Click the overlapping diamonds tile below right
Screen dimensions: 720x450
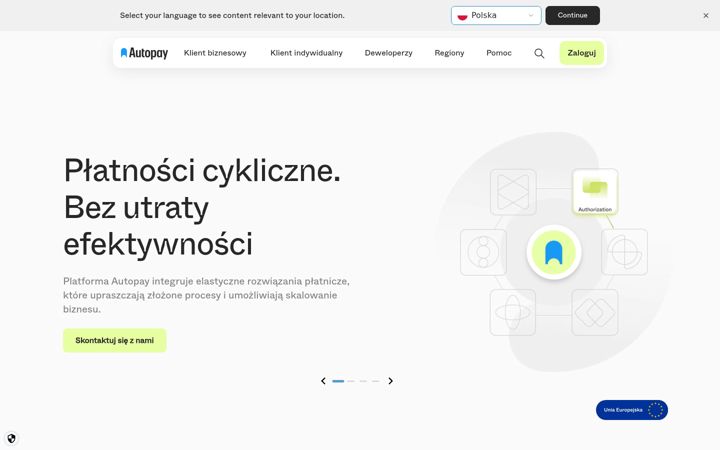click(x=595, y=312)
